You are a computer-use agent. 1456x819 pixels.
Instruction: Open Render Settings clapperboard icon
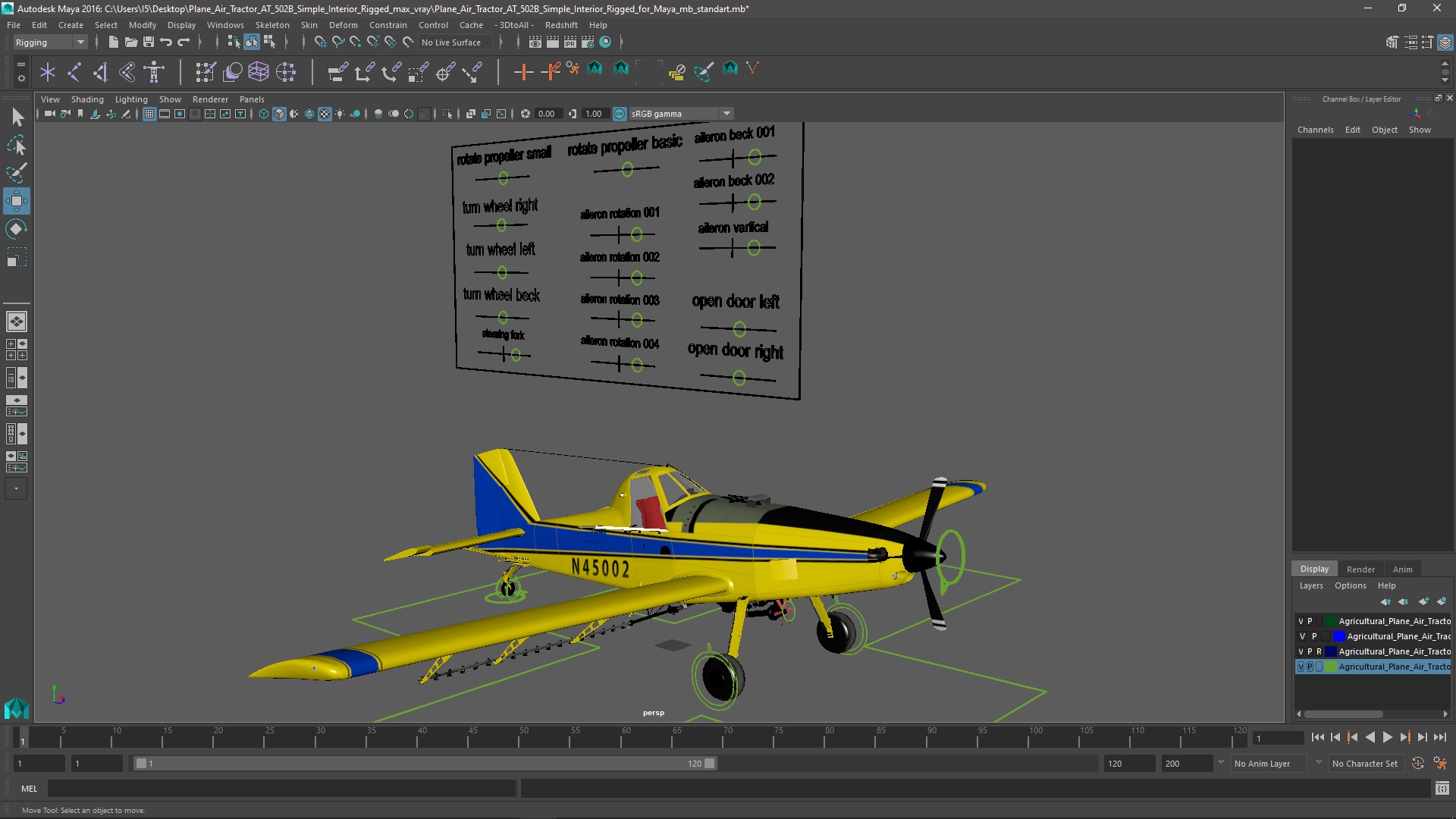(587, 42)
